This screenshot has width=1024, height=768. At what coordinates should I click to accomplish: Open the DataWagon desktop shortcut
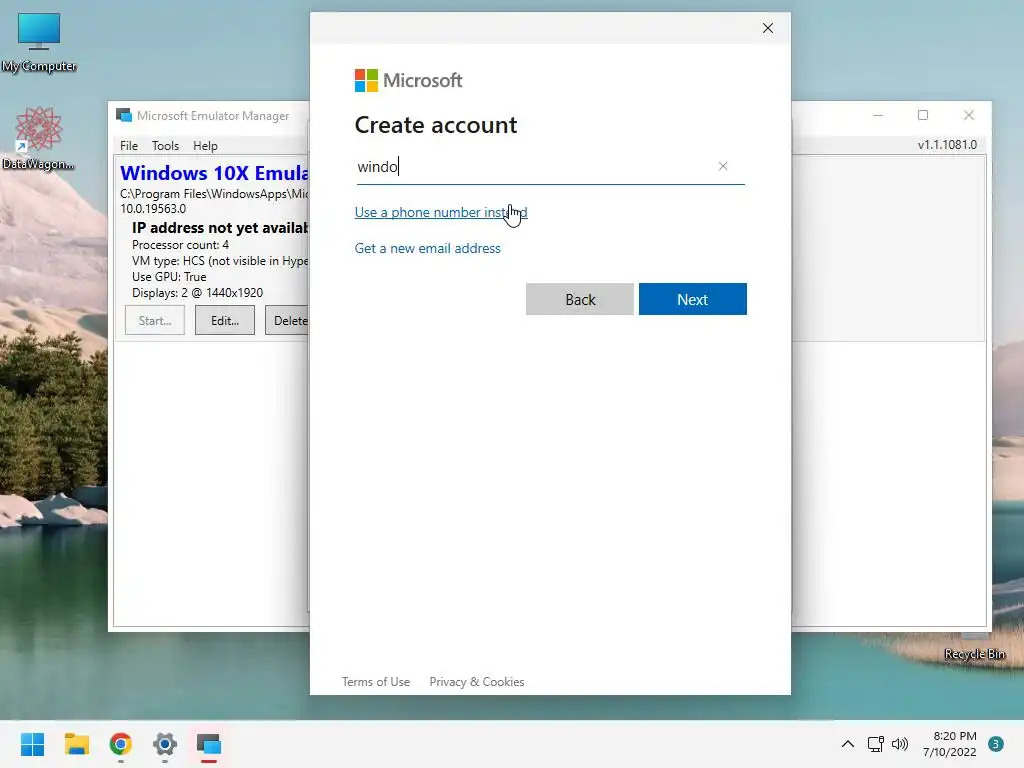38,138
